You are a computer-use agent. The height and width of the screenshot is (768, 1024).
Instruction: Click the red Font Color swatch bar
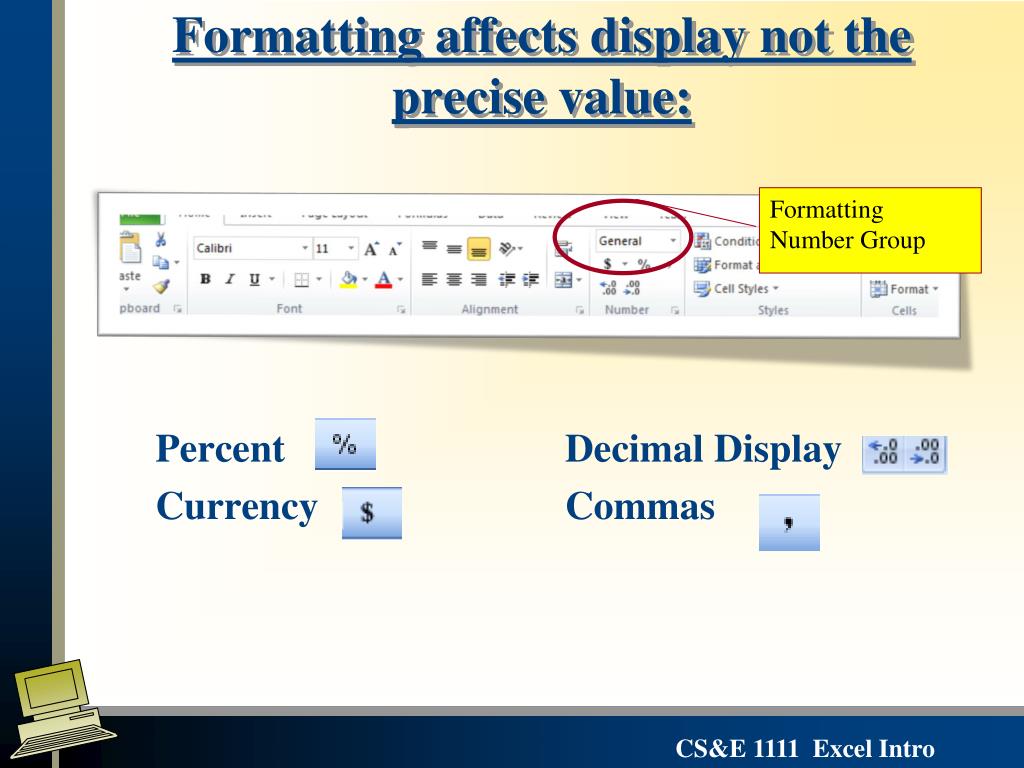[x=384, y=286]
